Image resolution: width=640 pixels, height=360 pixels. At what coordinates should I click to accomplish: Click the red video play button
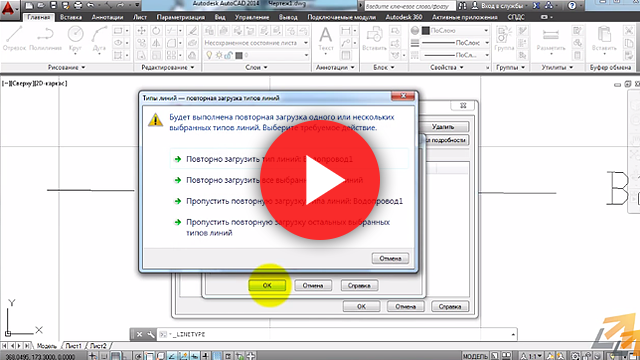tap(320, 180)
